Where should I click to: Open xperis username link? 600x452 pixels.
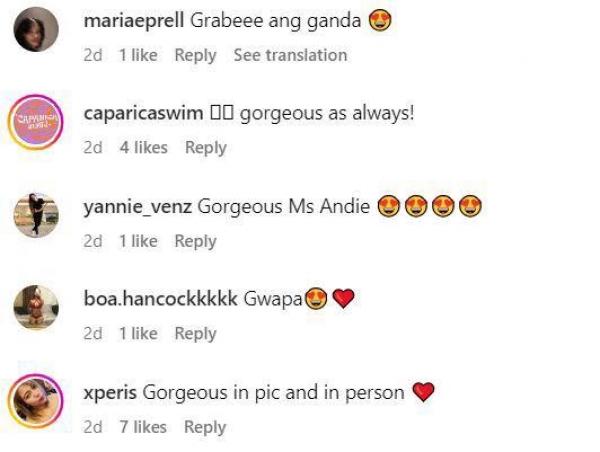click(x=110, y=393)
